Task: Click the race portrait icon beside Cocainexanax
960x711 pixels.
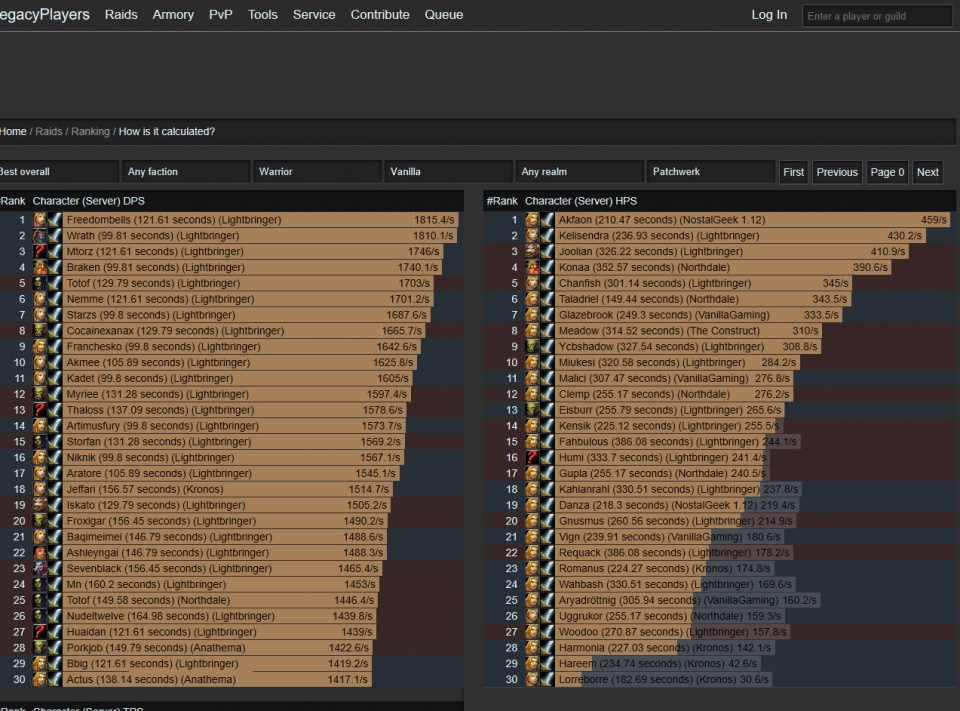Action: click(x=40, y=331)
